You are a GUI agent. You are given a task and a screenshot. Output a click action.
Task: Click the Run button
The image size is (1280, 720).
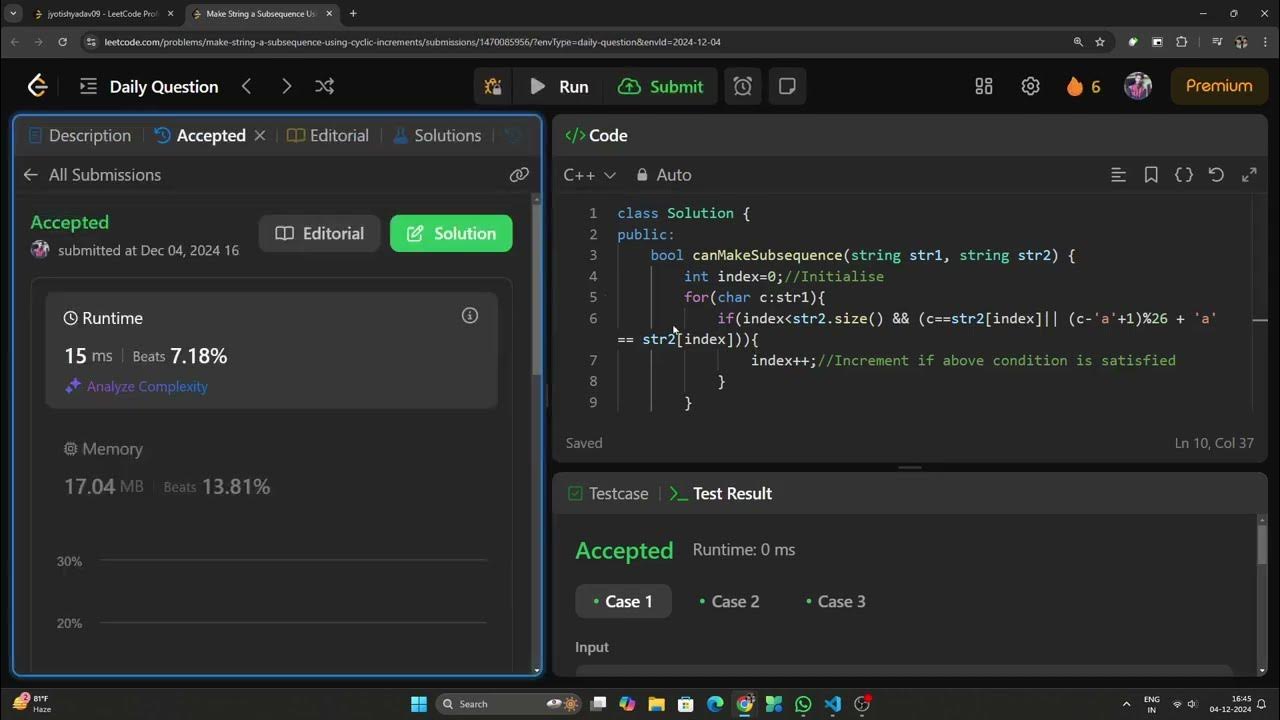559,86
